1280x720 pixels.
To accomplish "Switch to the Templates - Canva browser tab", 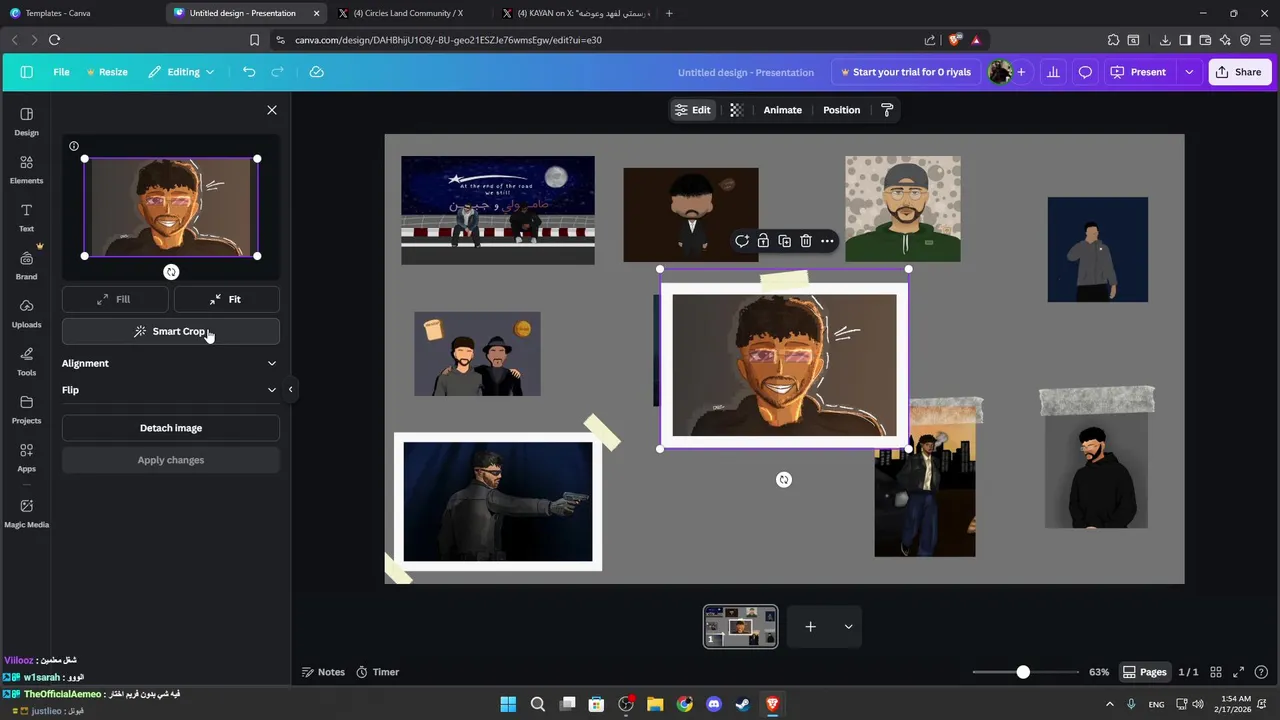I will click(x=82, y=13).
